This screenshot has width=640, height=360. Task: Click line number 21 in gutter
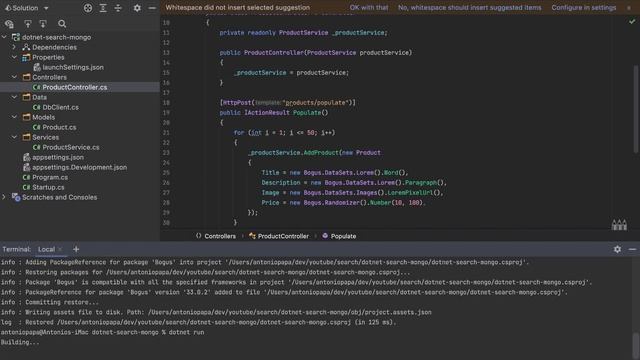pos(166,133)
